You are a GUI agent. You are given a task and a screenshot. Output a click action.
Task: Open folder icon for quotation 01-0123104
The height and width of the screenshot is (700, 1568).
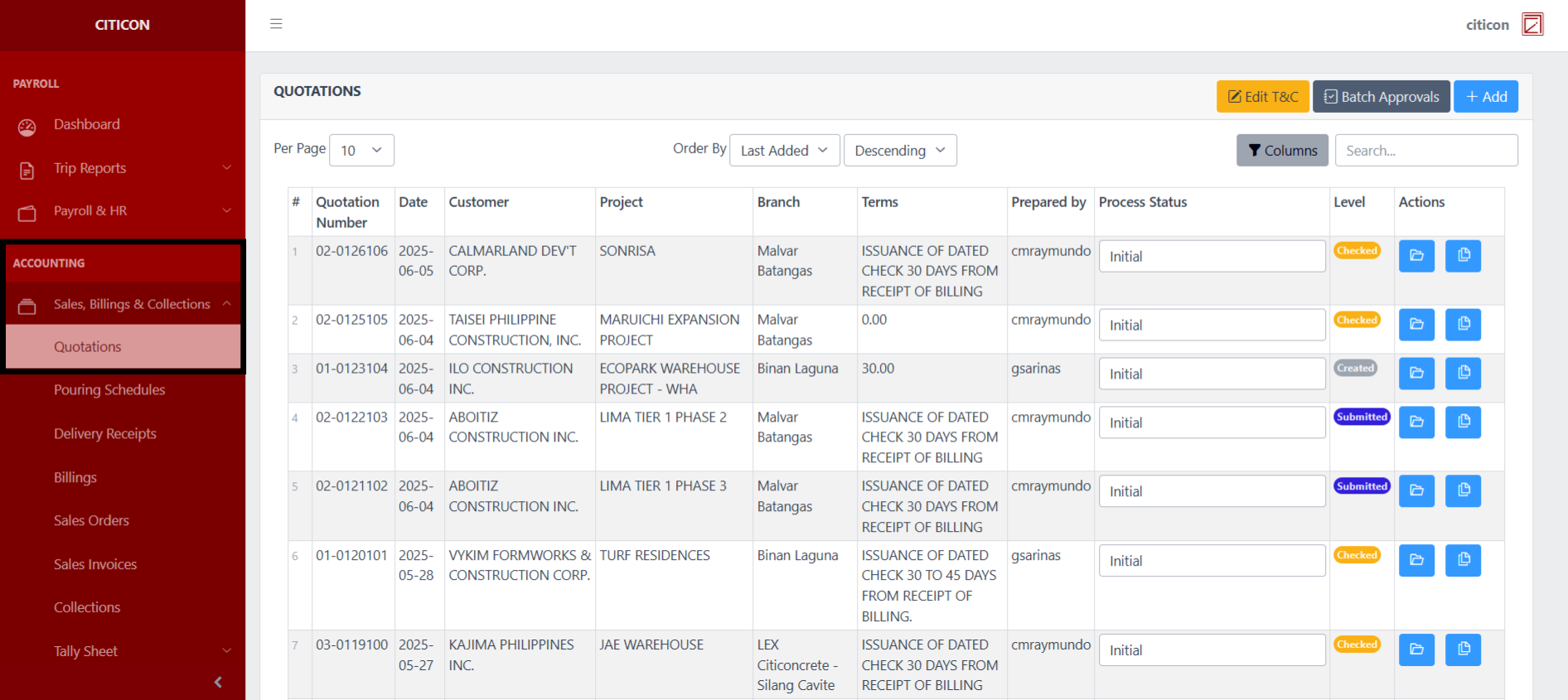pos(1416,374)
